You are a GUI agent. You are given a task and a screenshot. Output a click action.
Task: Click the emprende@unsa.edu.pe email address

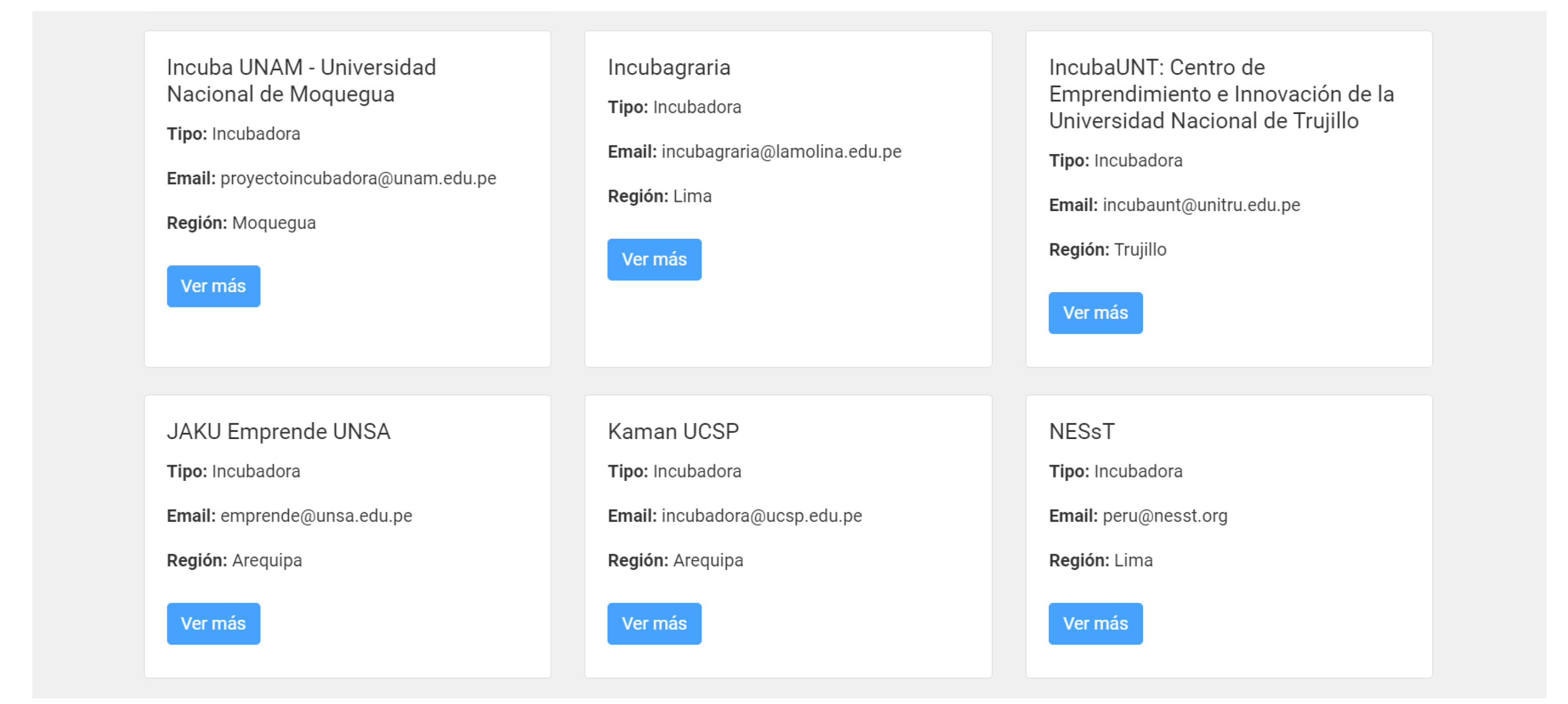(x=316, y=516)
